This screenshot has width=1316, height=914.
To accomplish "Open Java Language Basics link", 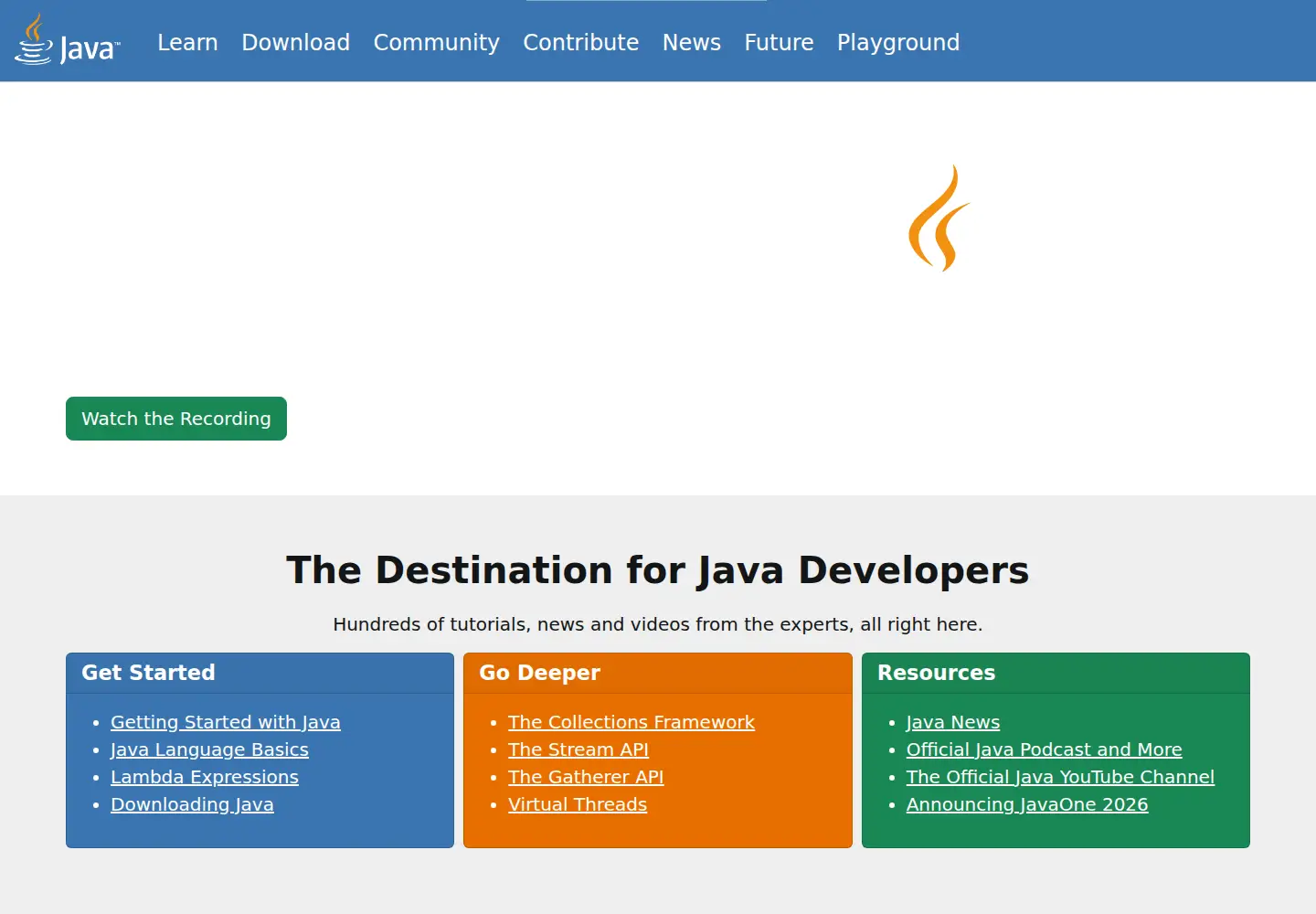I will 209,749.
